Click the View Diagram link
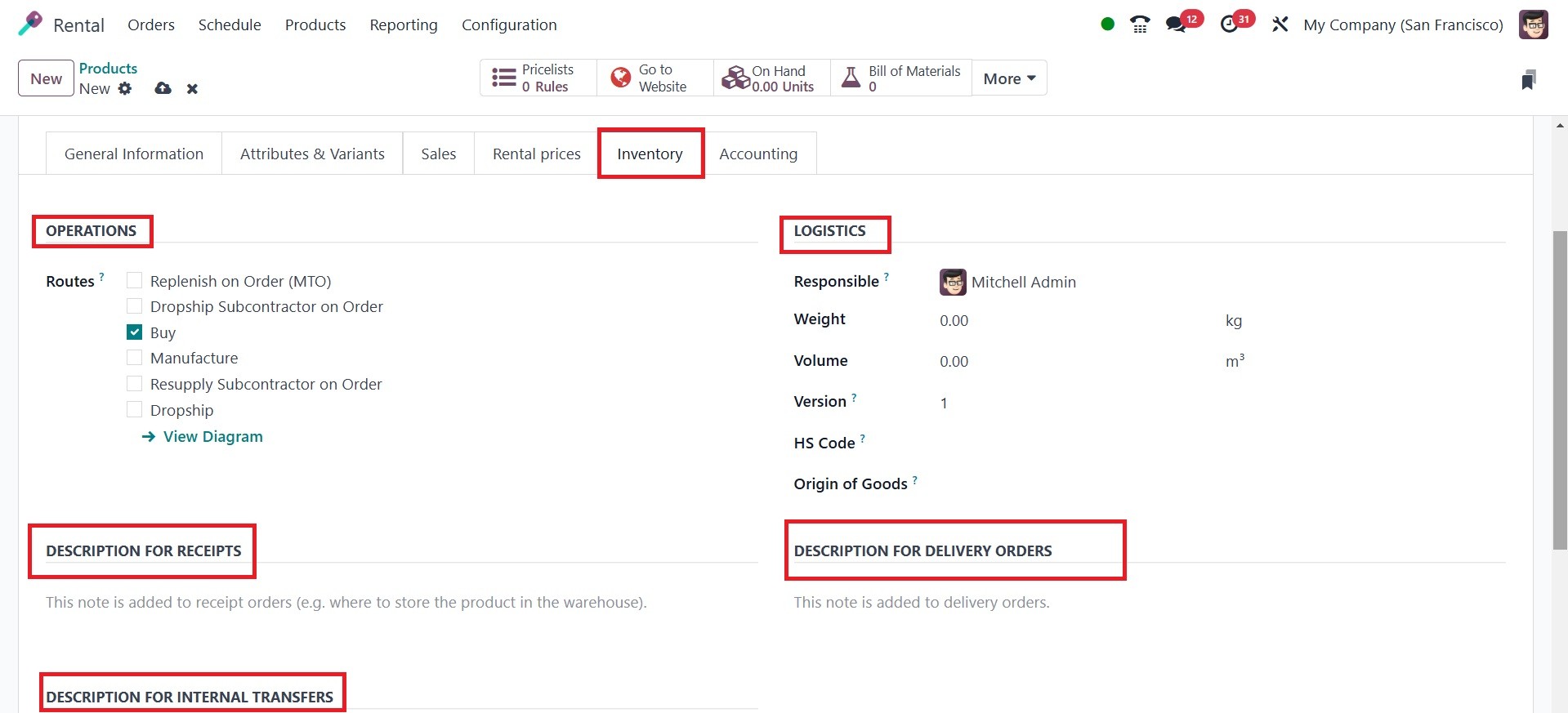 click(212, 436)
